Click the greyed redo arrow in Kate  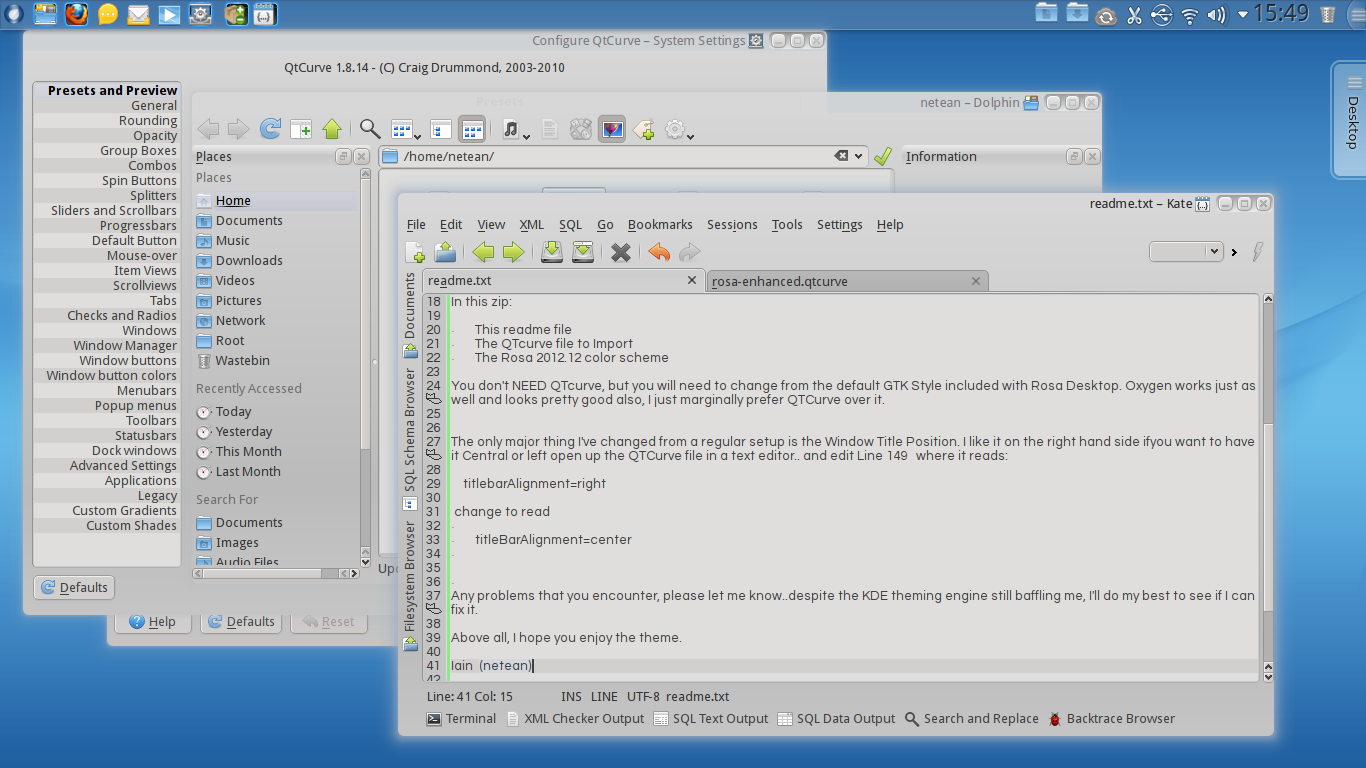[690, 252]
